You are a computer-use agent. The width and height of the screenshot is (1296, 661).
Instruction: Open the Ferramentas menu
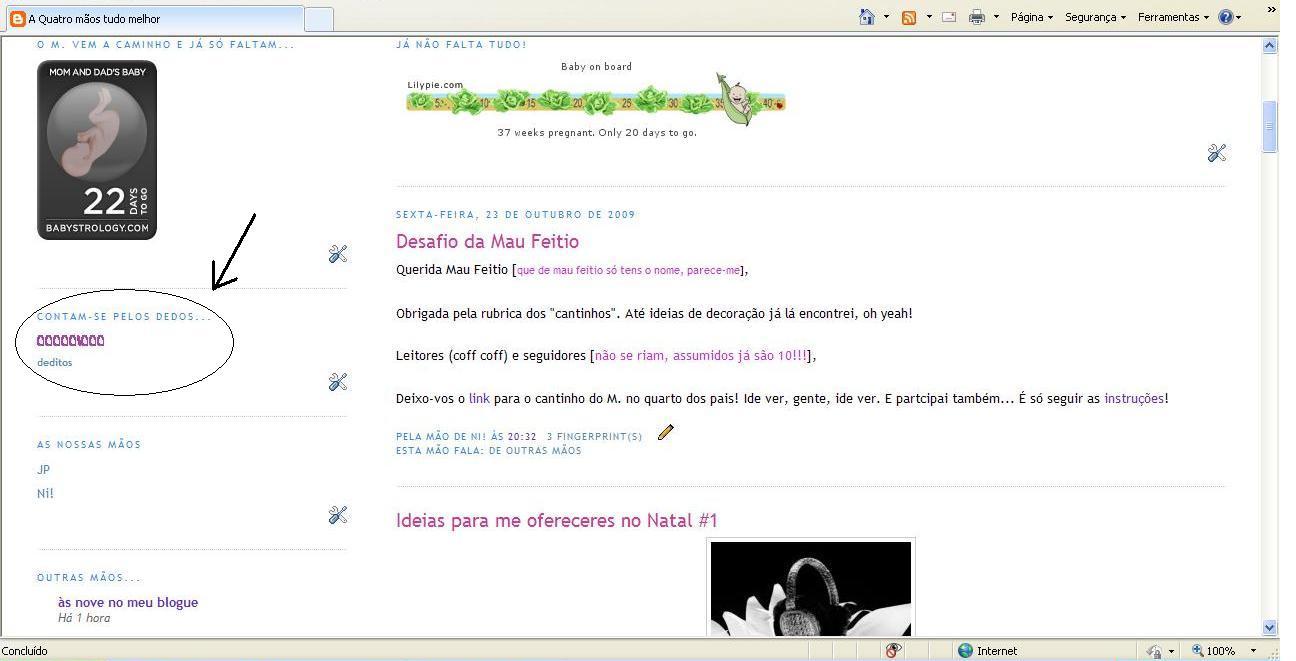click(x=1173, y=17)
